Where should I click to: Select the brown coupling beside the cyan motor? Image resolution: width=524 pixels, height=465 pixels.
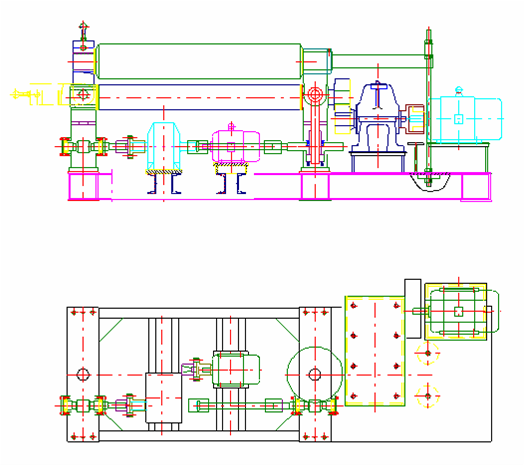[414, 119]
